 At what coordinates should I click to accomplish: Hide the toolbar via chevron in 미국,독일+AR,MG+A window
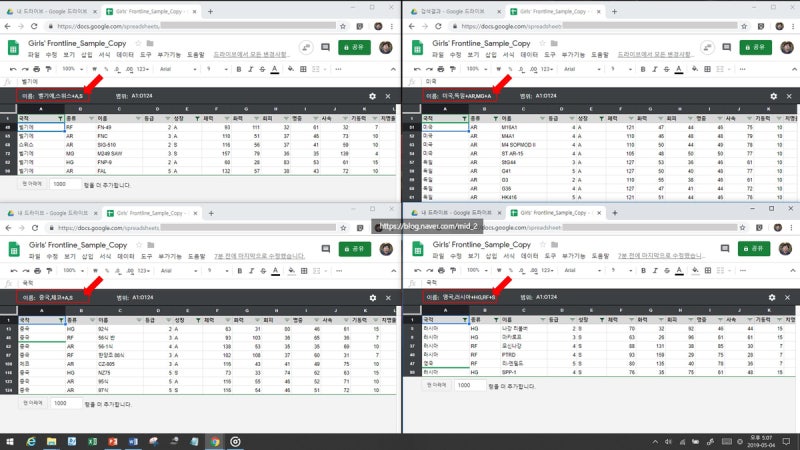(x=794, y=69)
